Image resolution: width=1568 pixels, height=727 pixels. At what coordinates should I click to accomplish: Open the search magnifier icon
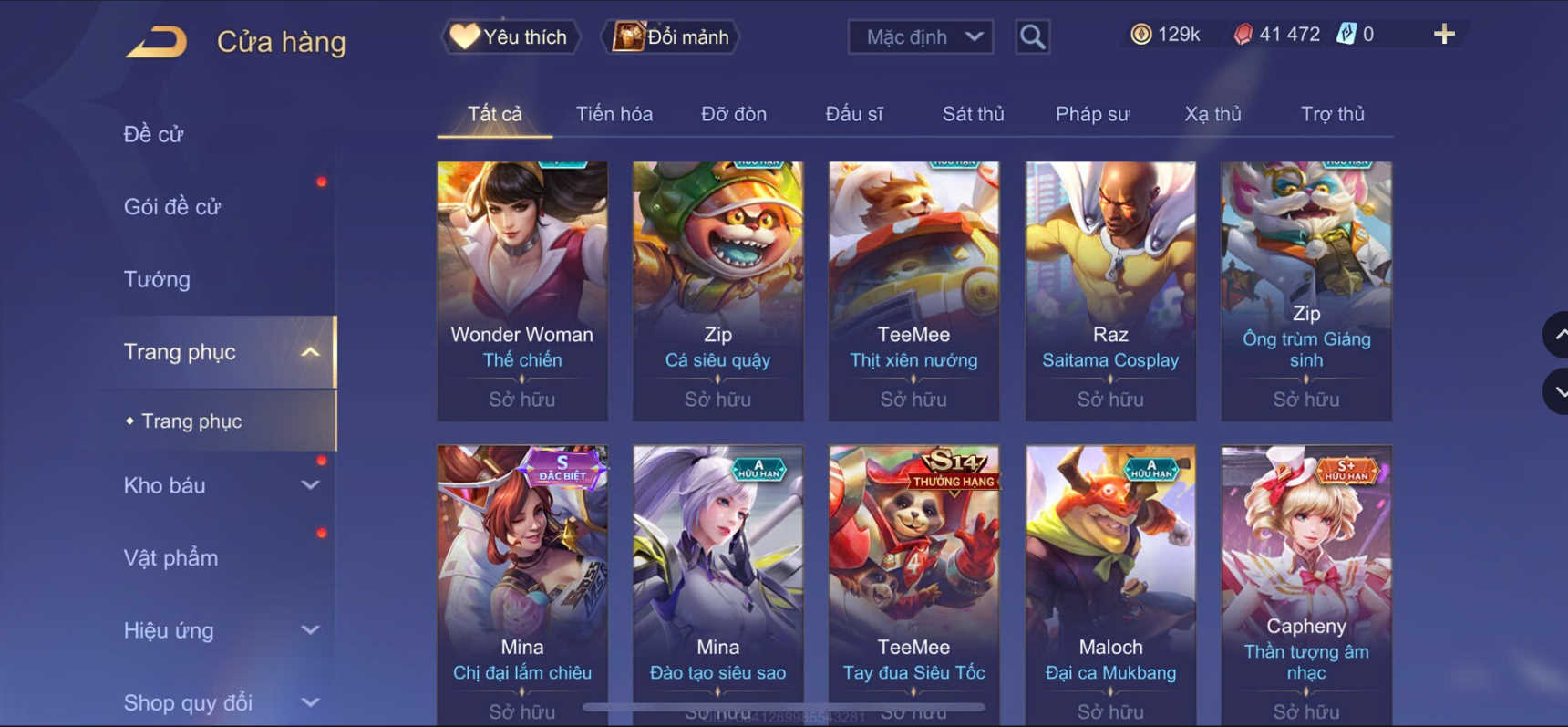click(x=1032, y=36)
